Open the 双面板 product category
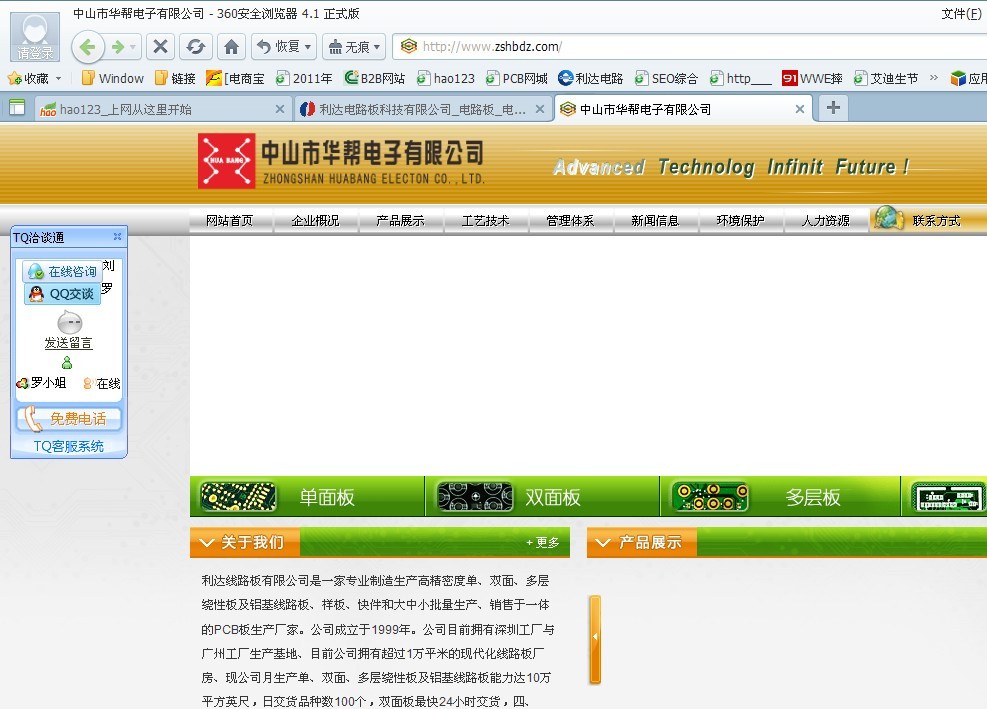 543,497
